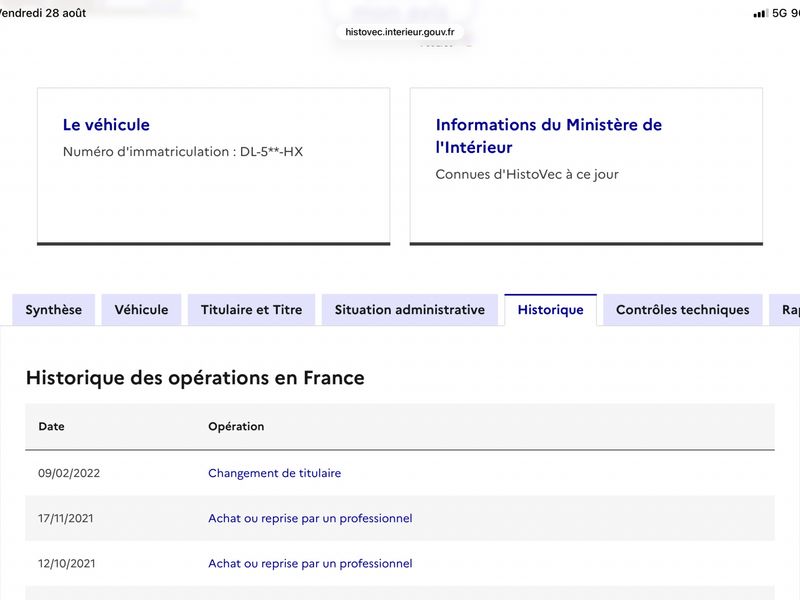The image size is (800, 600).
Task: Click the Informations du Ministère de l'Intérieur heading
Action: click(548, 136)
